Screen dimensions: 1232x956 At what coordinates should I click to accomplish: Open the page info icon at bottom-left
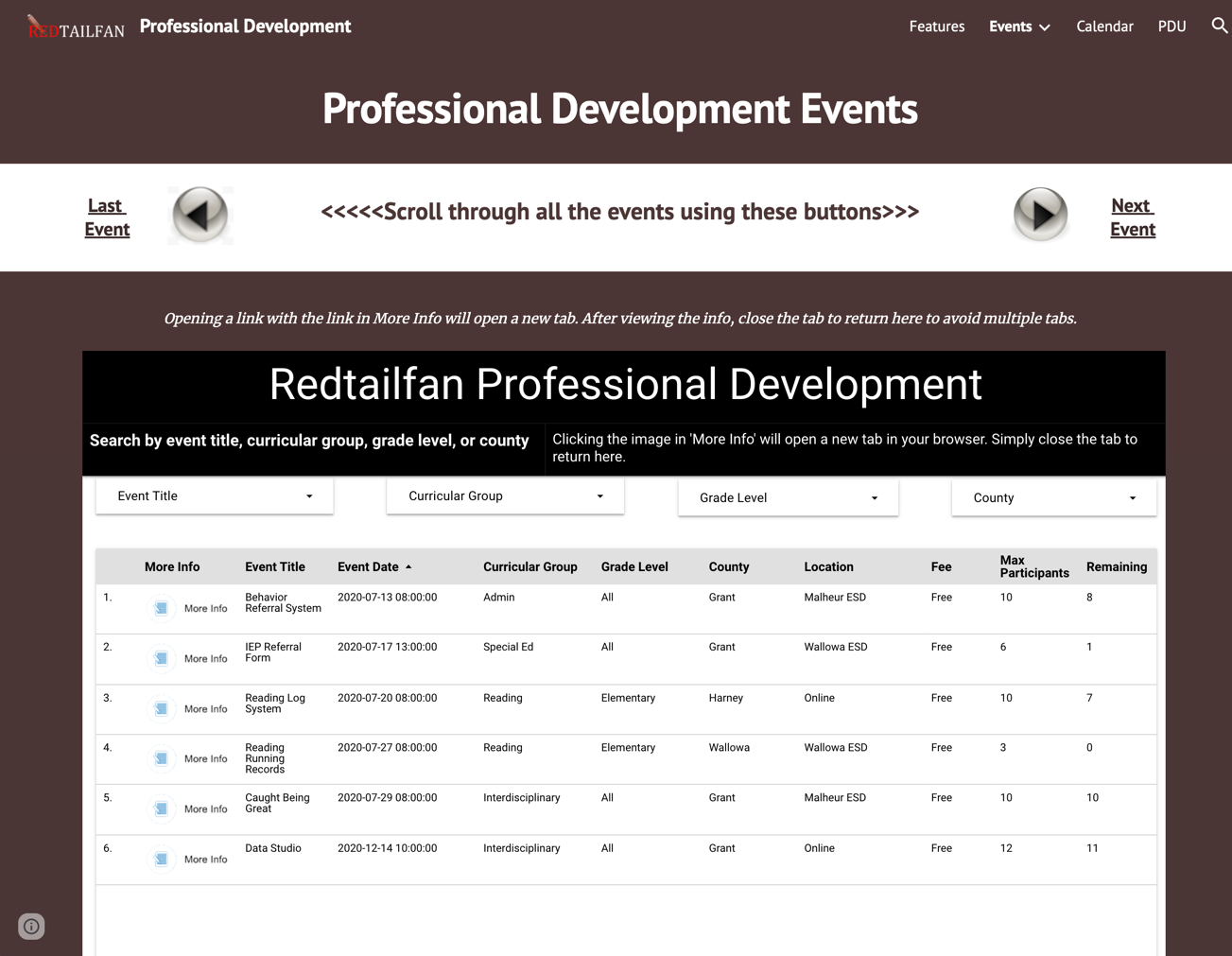pos(31,926)
